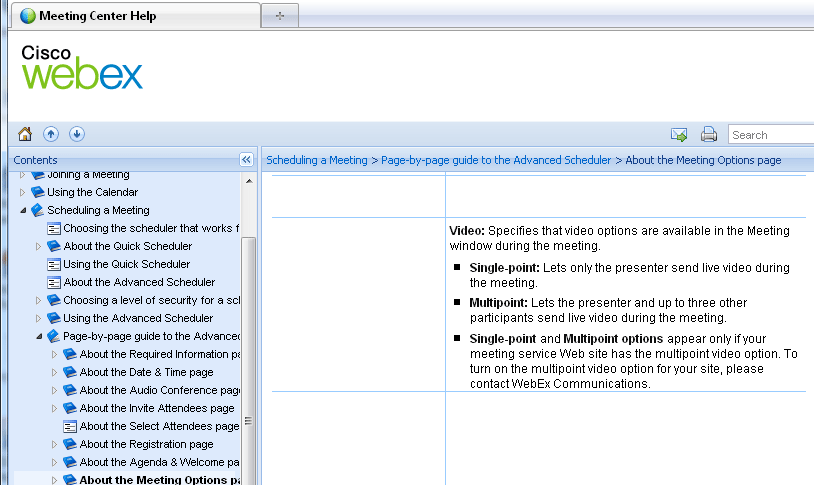Open About the Select Attendees page topic
Image resolution: width=814 pixels, height=485 pixels.
click(159, 426)
